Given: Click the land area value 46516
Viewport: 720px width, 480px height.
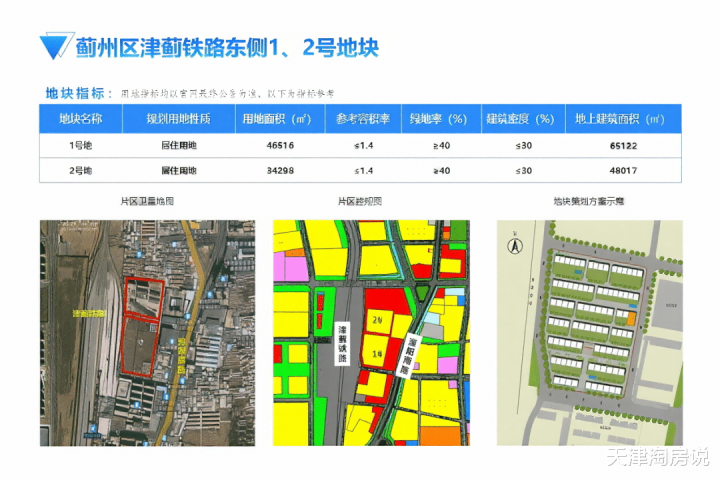Looking at the screenshot, I should pos(280,146).
